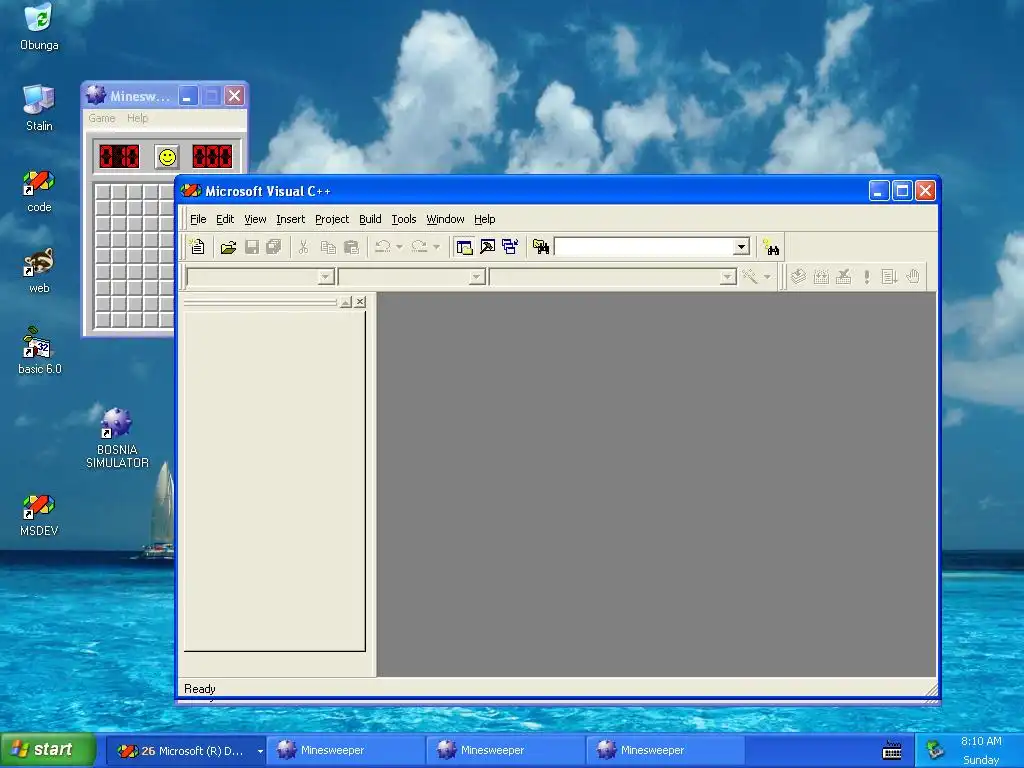Click the keyboard icon in system tray

pos(892,751)
